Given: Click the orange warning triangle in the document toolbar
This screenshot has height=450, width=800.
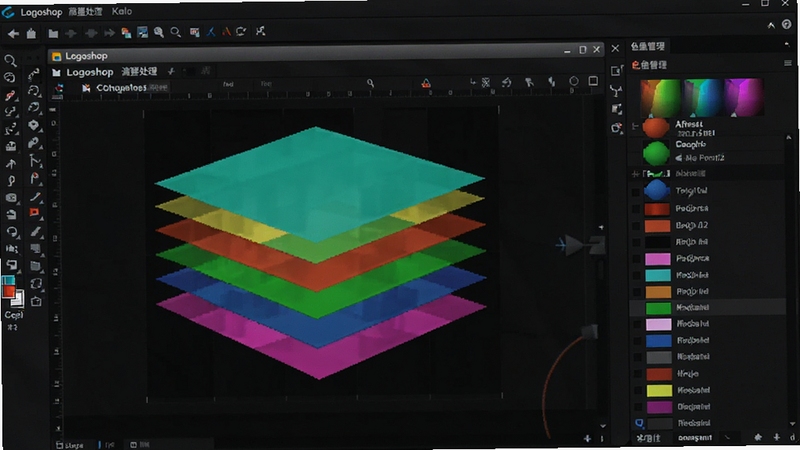Looking at the screenshot, I should point(426,83).
